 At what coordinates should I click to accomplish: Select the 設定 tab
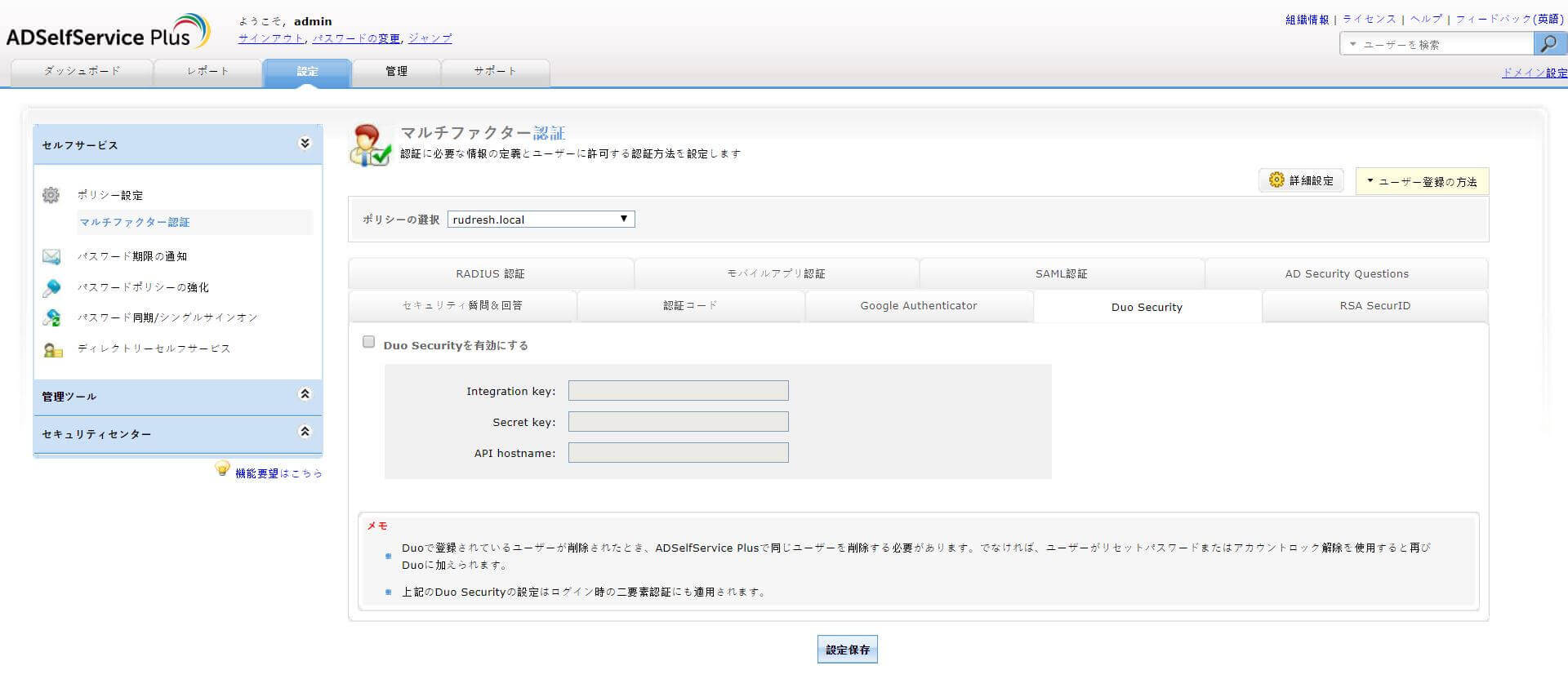tap(307, 72)
